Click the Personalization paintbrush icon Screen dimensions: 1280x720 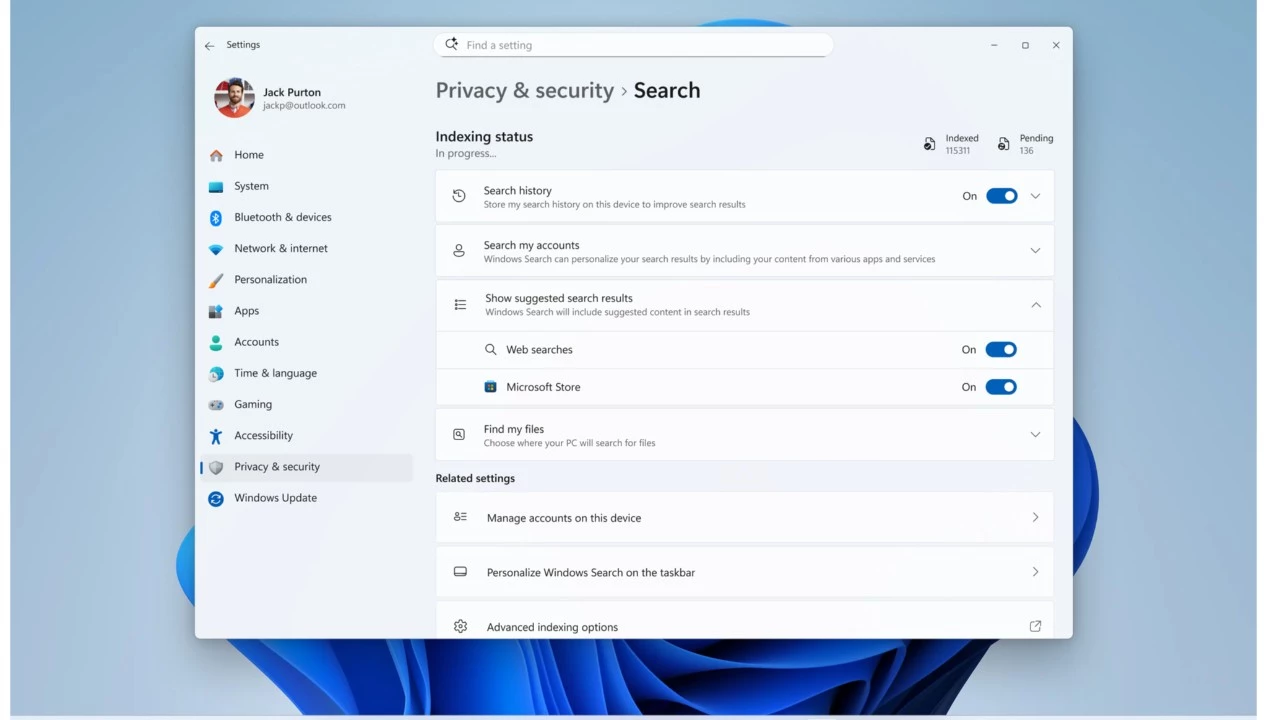point(216,280)
